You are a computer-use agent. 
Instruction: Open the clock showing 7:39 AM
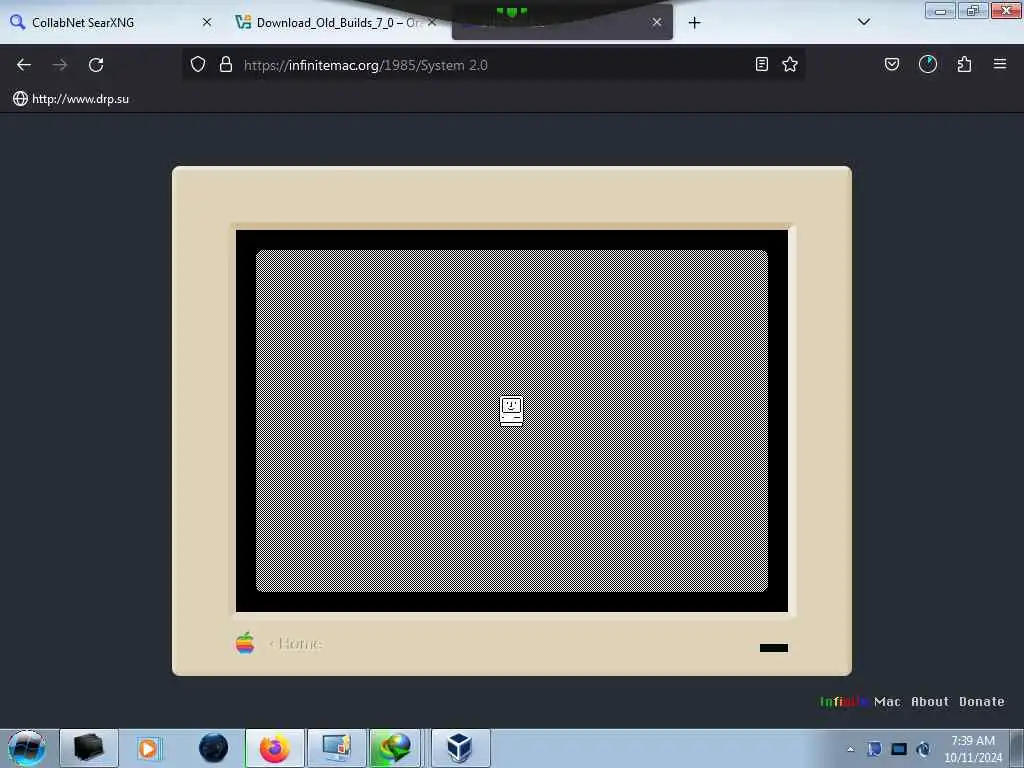(x=973, y=749)
